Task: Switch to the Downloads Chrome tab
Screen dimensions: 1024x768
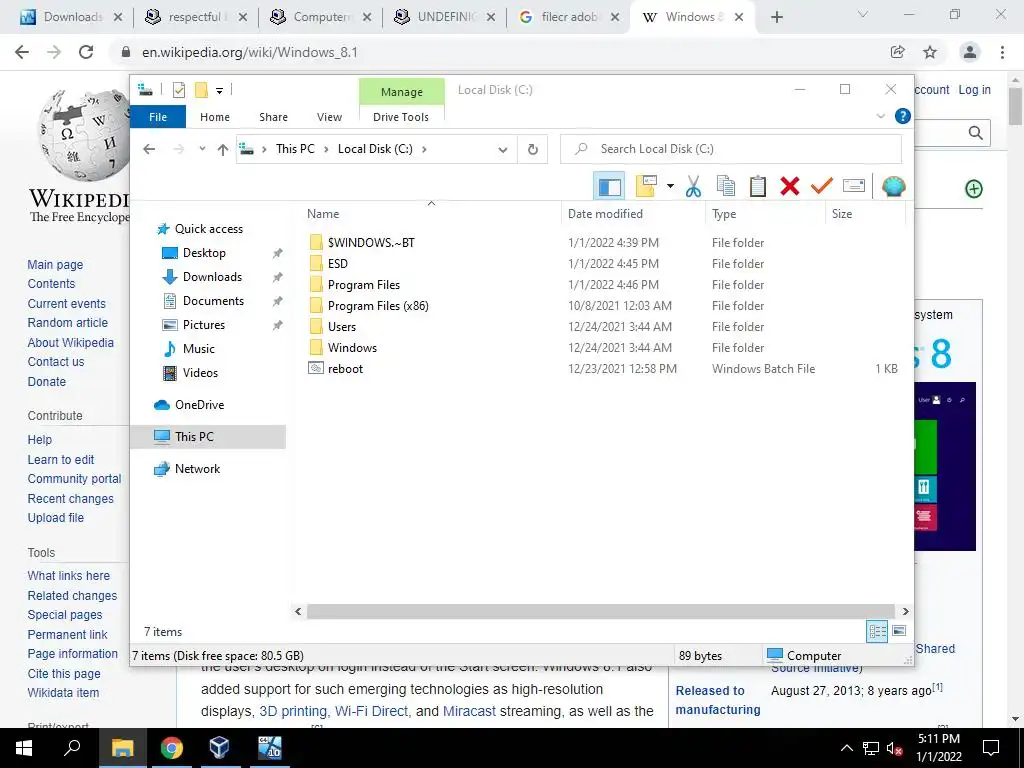Action: pyautogui.click(x=72, y=17)
